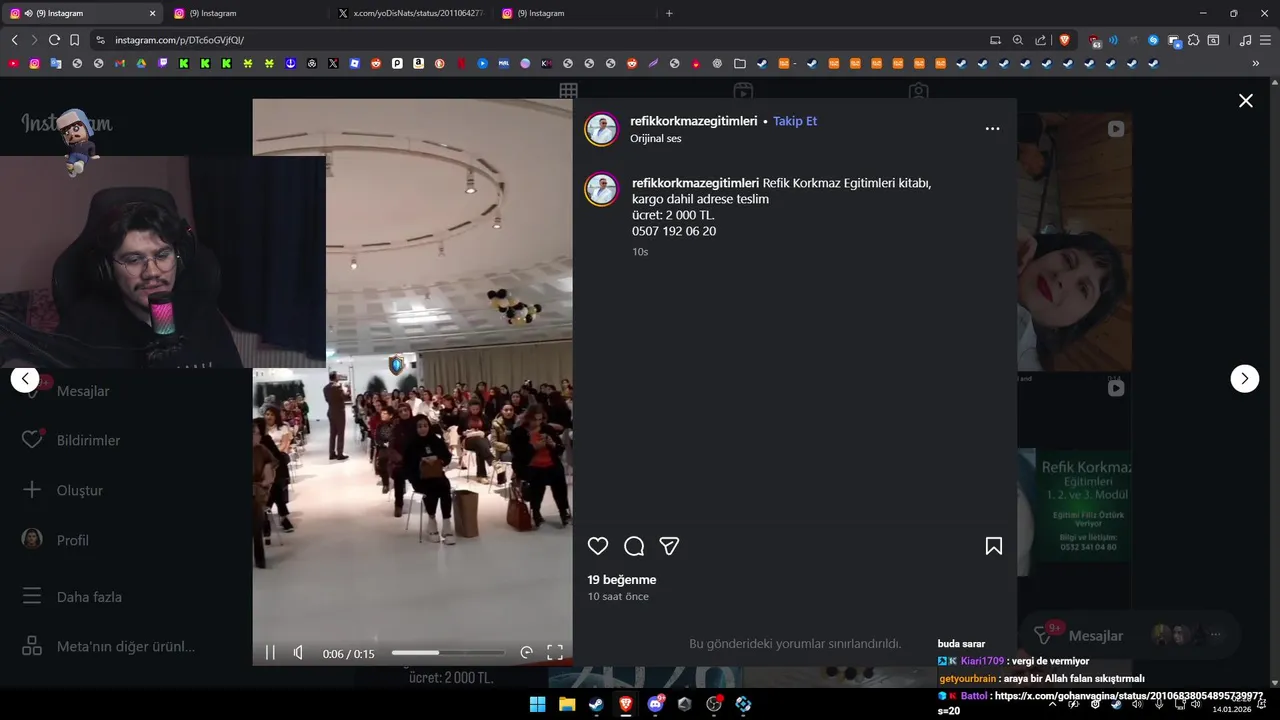
Task: Open the Twitch bookmark
Action: (163, 63)
